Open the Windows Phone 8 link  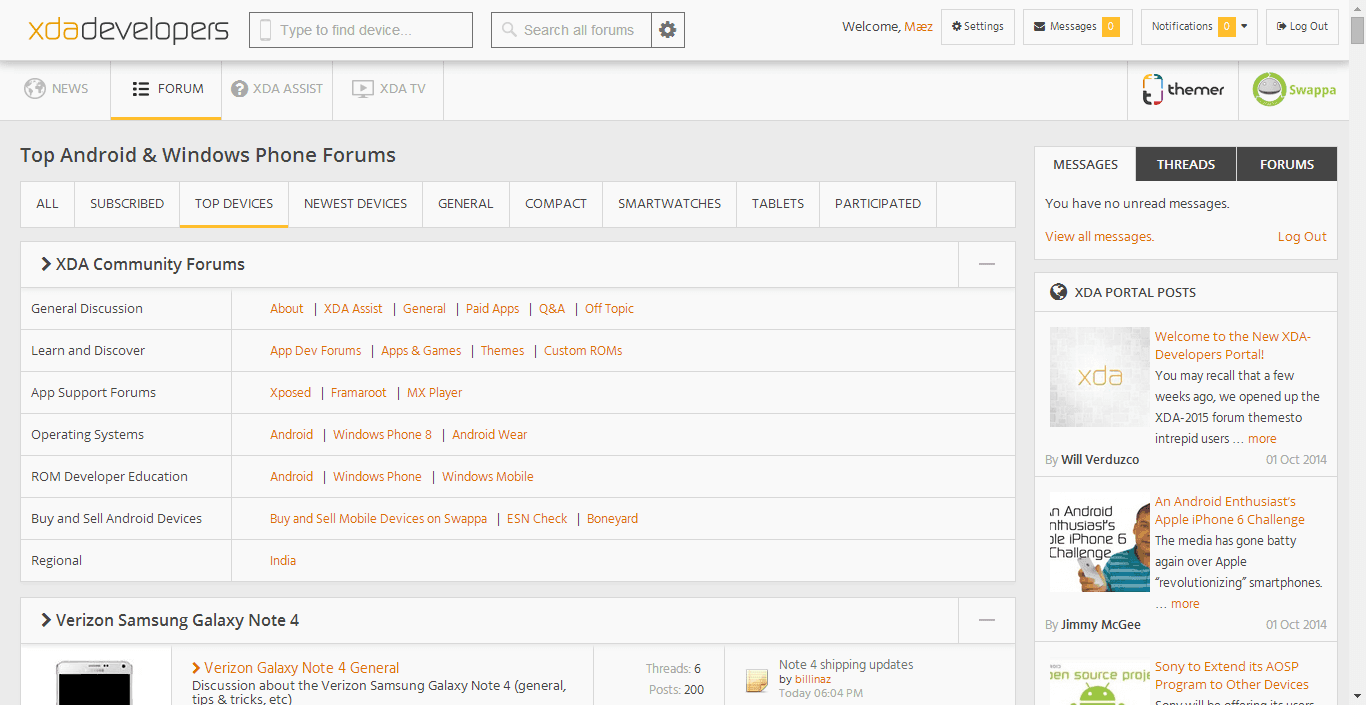click(382, 435)
